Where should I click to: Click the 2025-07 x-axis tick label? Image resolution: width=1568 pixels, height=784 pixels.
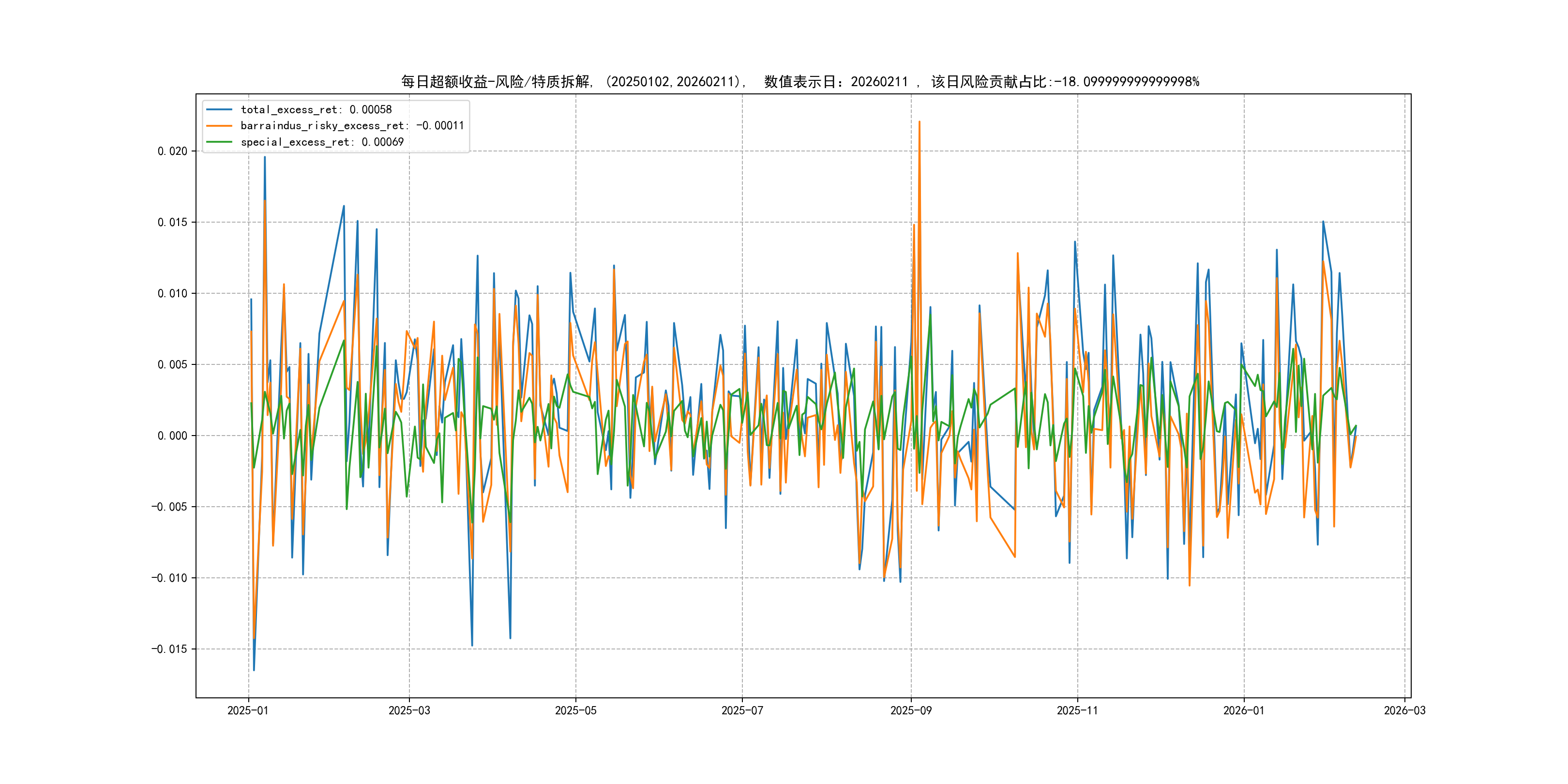[x=742, y=710]
